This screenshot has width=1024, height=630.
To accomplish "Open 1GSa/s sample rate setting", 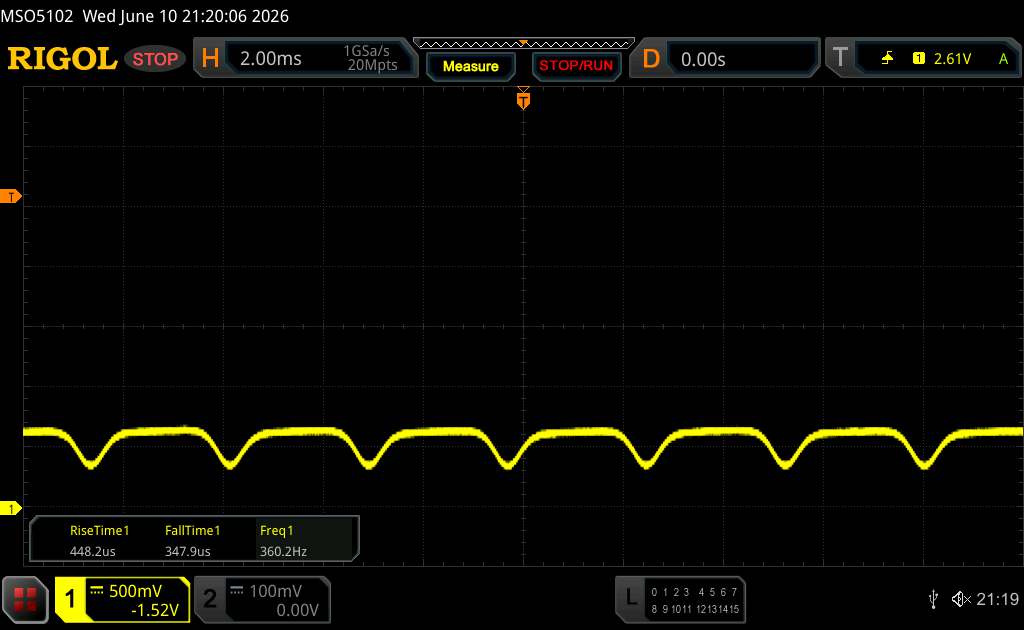I will point(366,51).
